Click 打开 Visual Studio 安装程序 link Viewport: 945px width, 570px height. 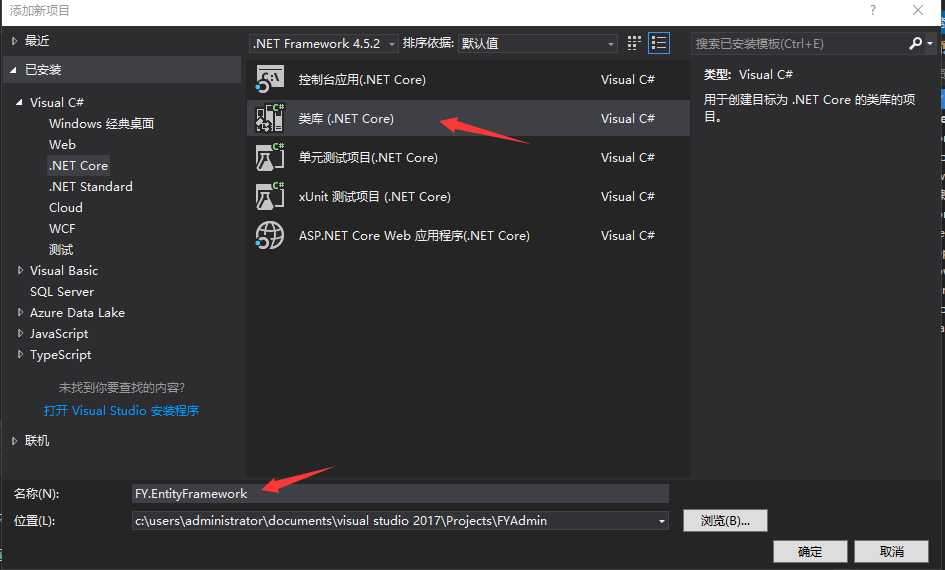(x=121, y=411)
